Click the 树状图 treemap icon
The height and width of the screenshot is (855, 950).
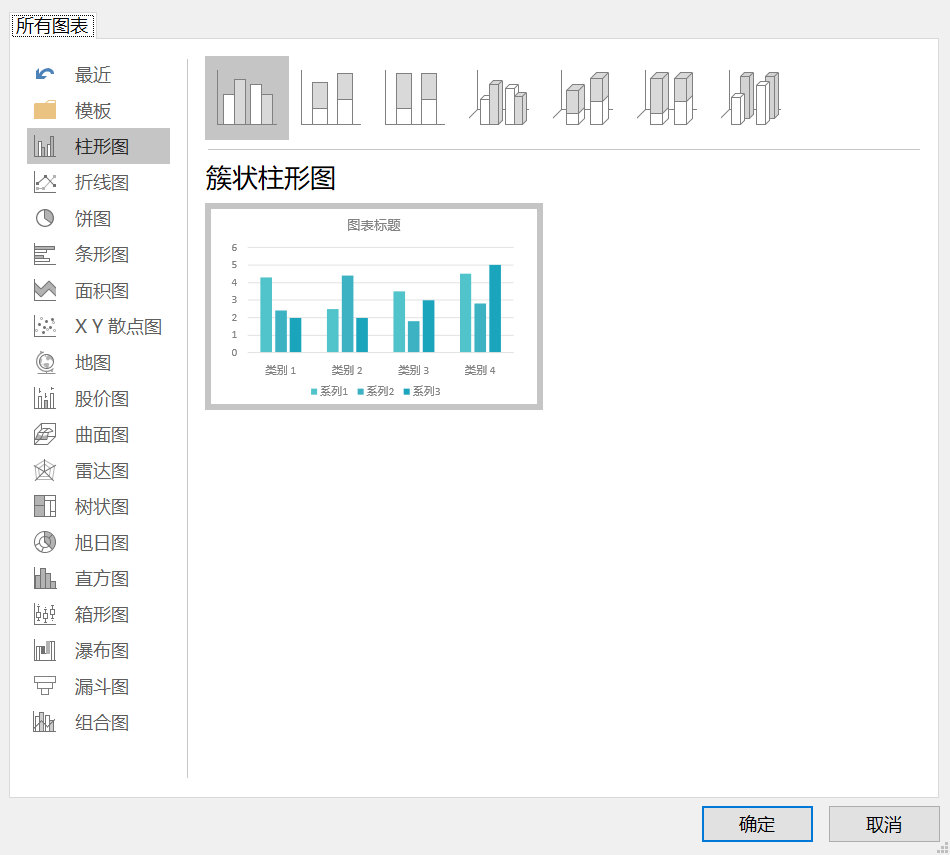pyautogui.click(x=45, y=507)
